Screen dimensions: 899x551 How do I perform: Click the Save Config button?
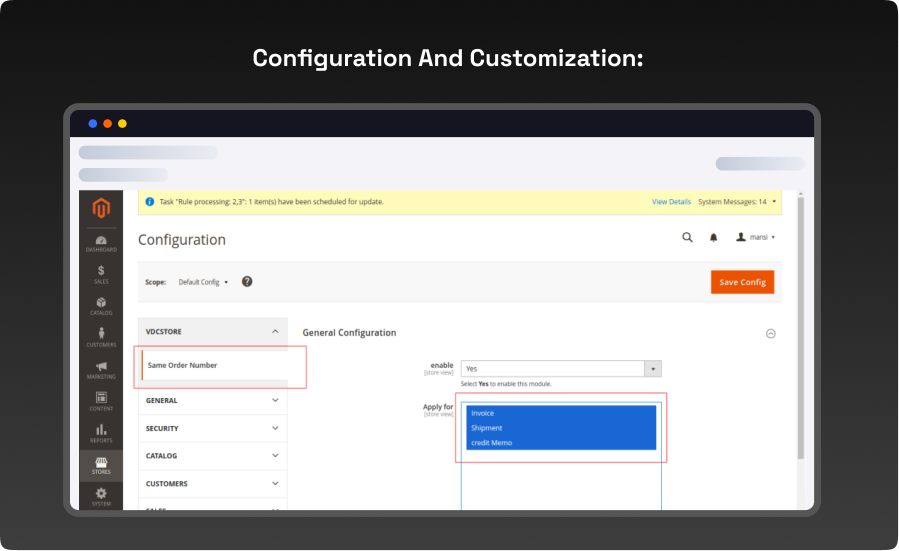click(742, 282)
